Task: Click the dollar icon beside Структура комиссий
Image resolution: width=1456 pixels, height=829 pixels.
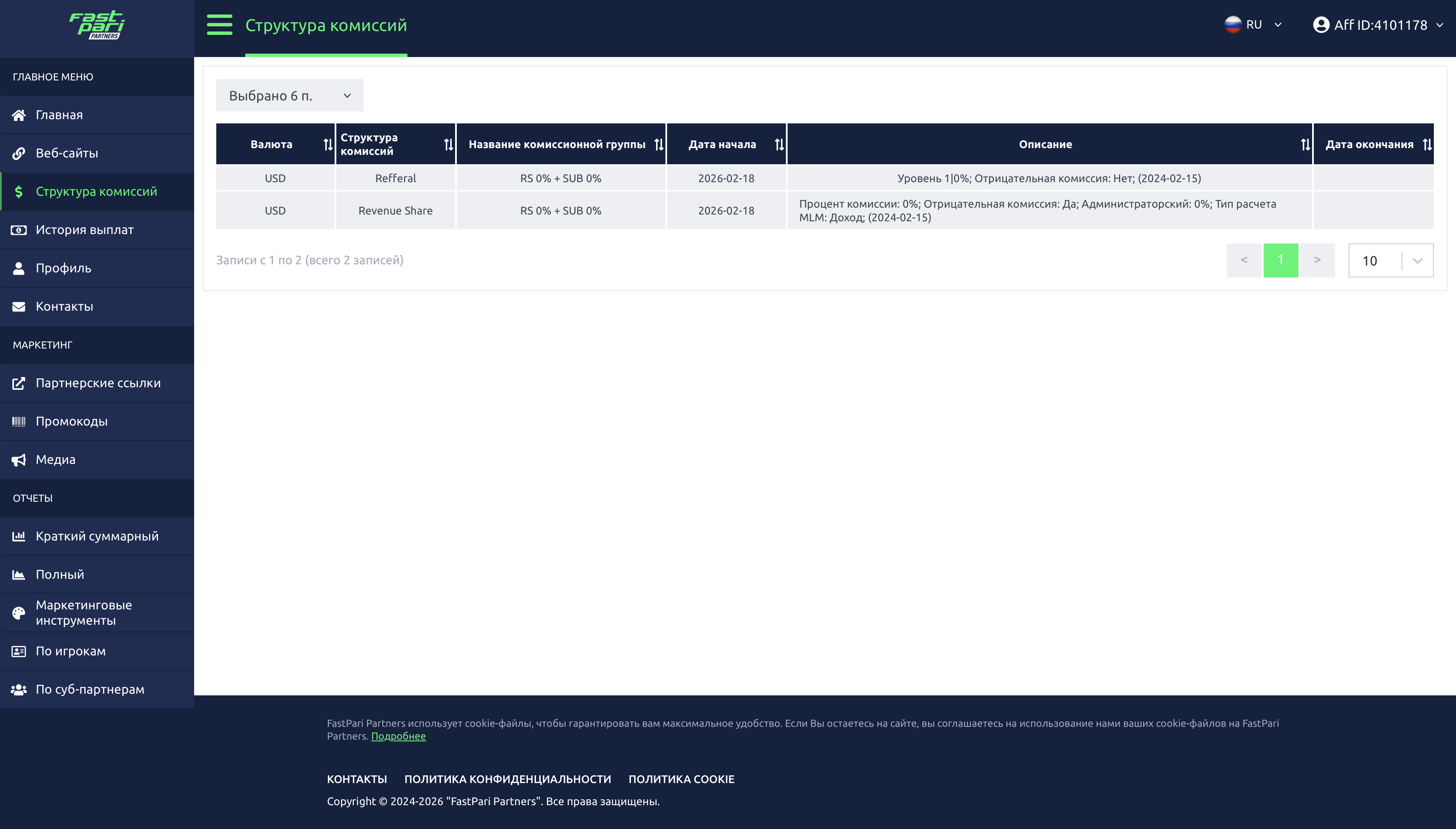Action: click(19, 192)
